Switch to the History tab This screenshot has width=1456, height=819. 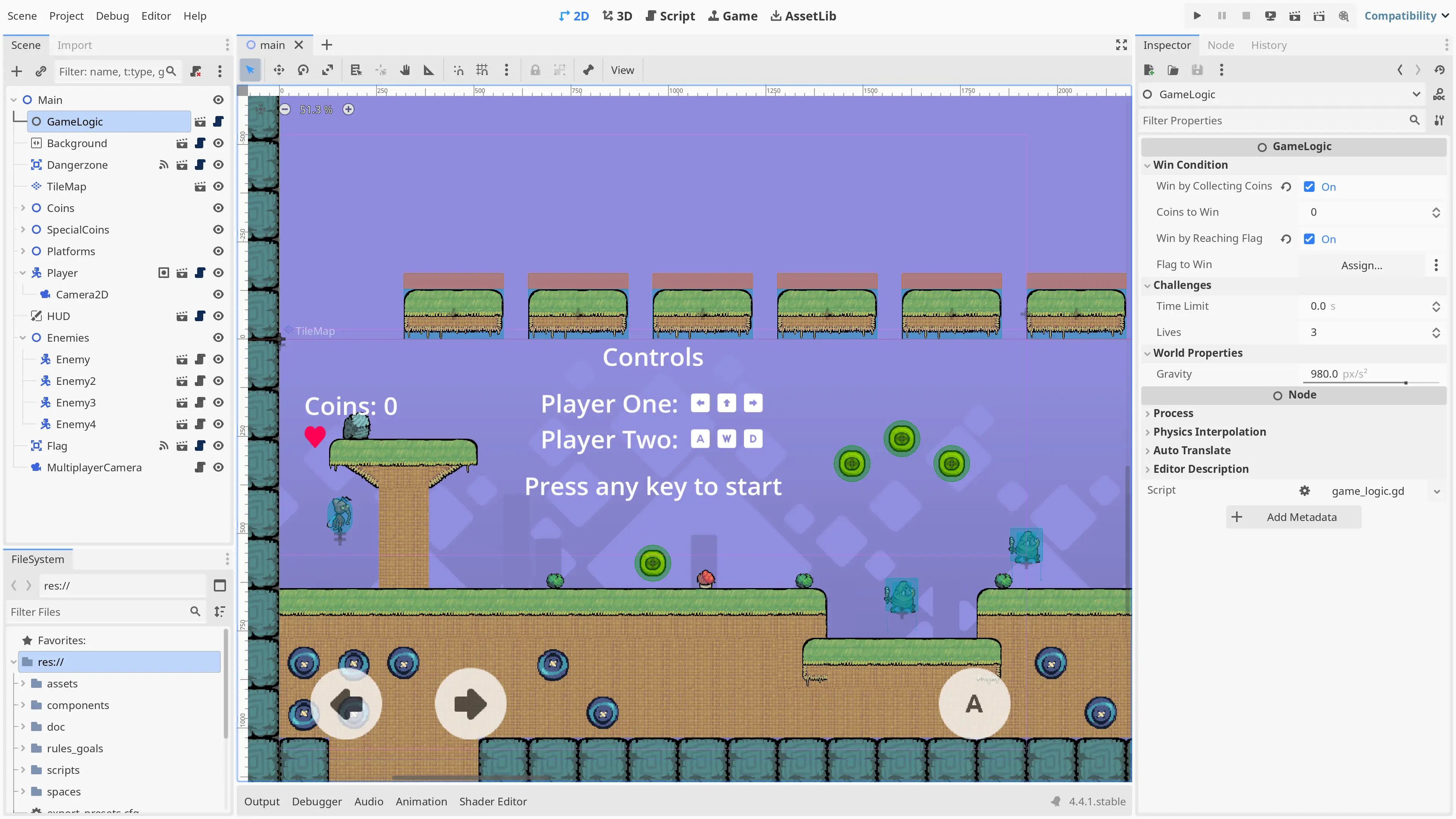pos(1268,45)
